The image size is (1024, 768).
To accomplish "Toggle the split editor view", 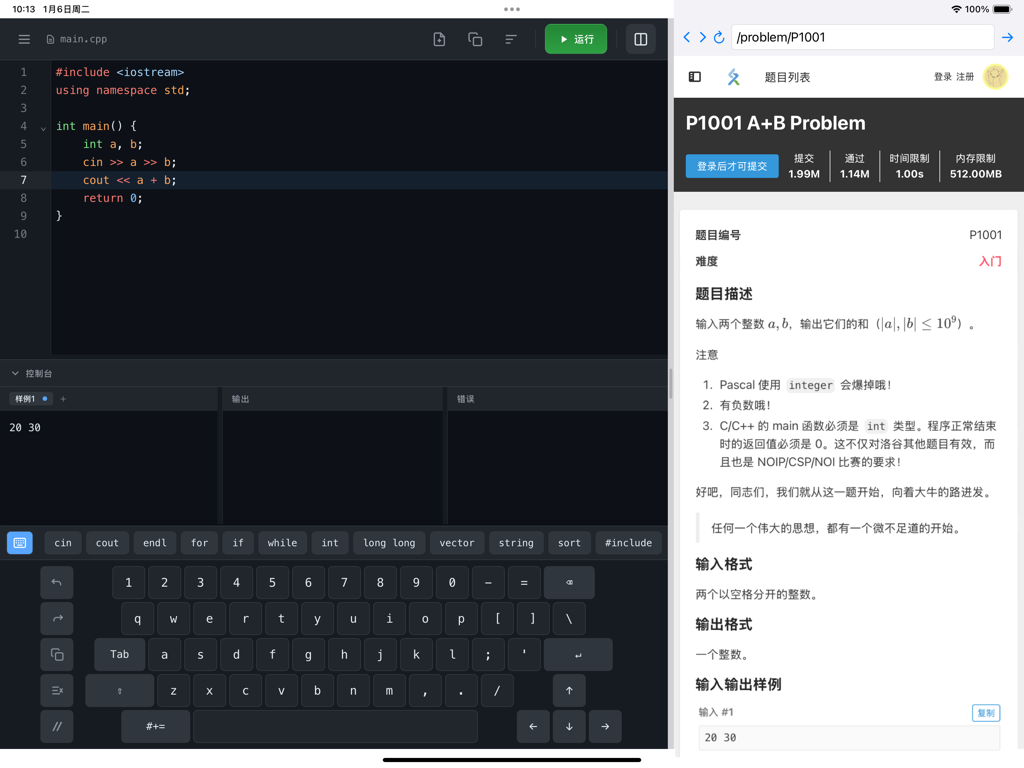I will (640, 40).
